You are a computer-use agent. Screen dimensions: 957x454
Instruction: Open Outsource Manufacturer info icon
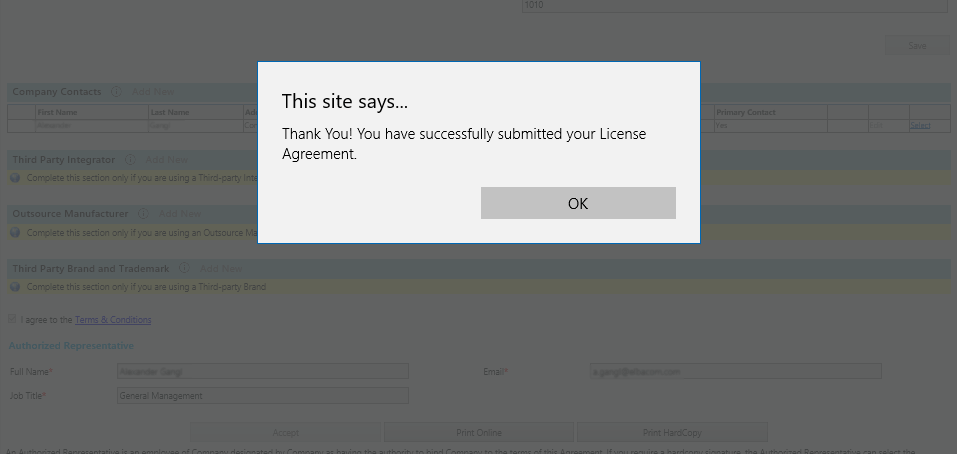click(x=143, y=214)
